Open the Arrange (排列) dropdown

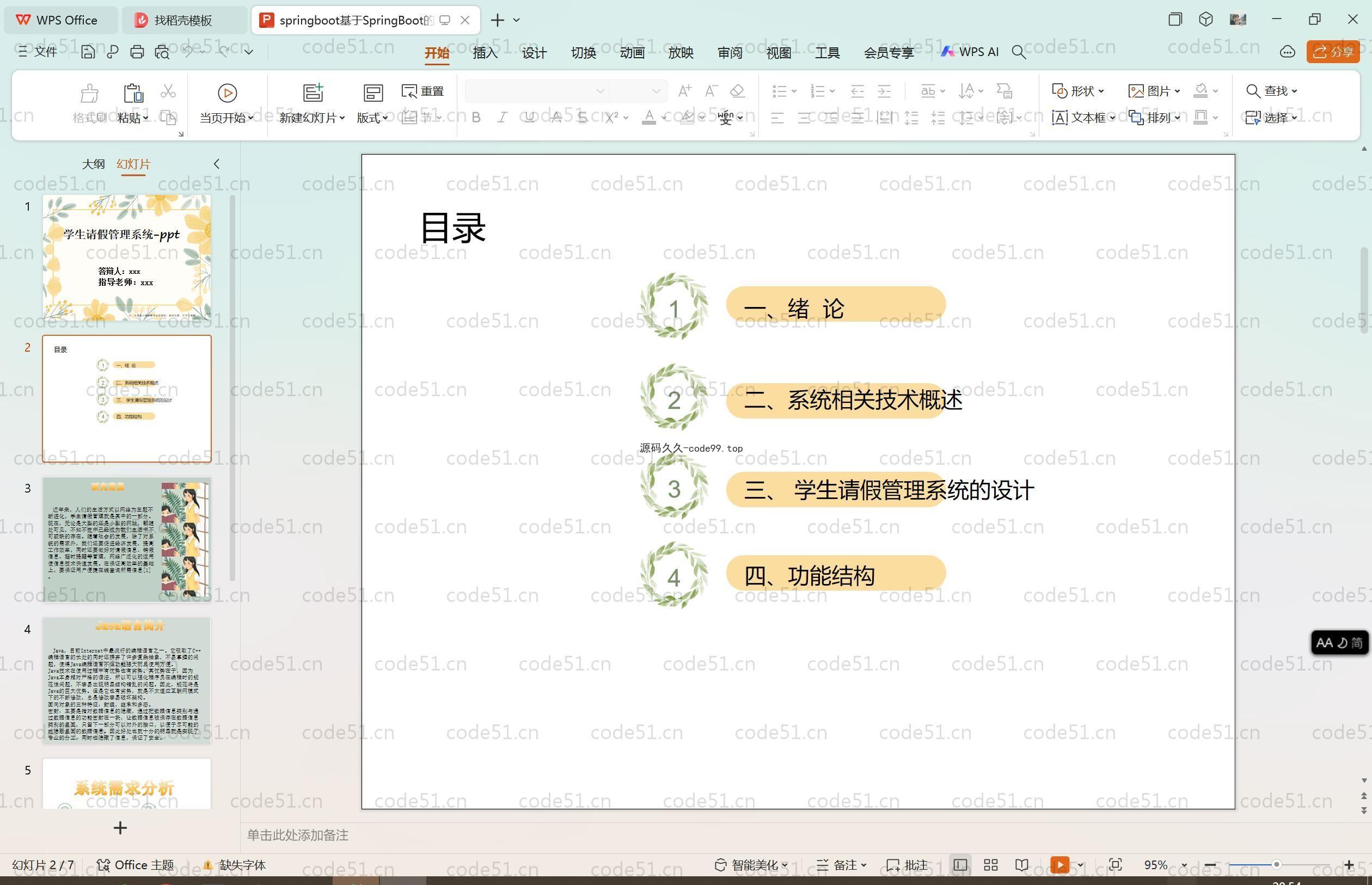[x=1154, y=118]
